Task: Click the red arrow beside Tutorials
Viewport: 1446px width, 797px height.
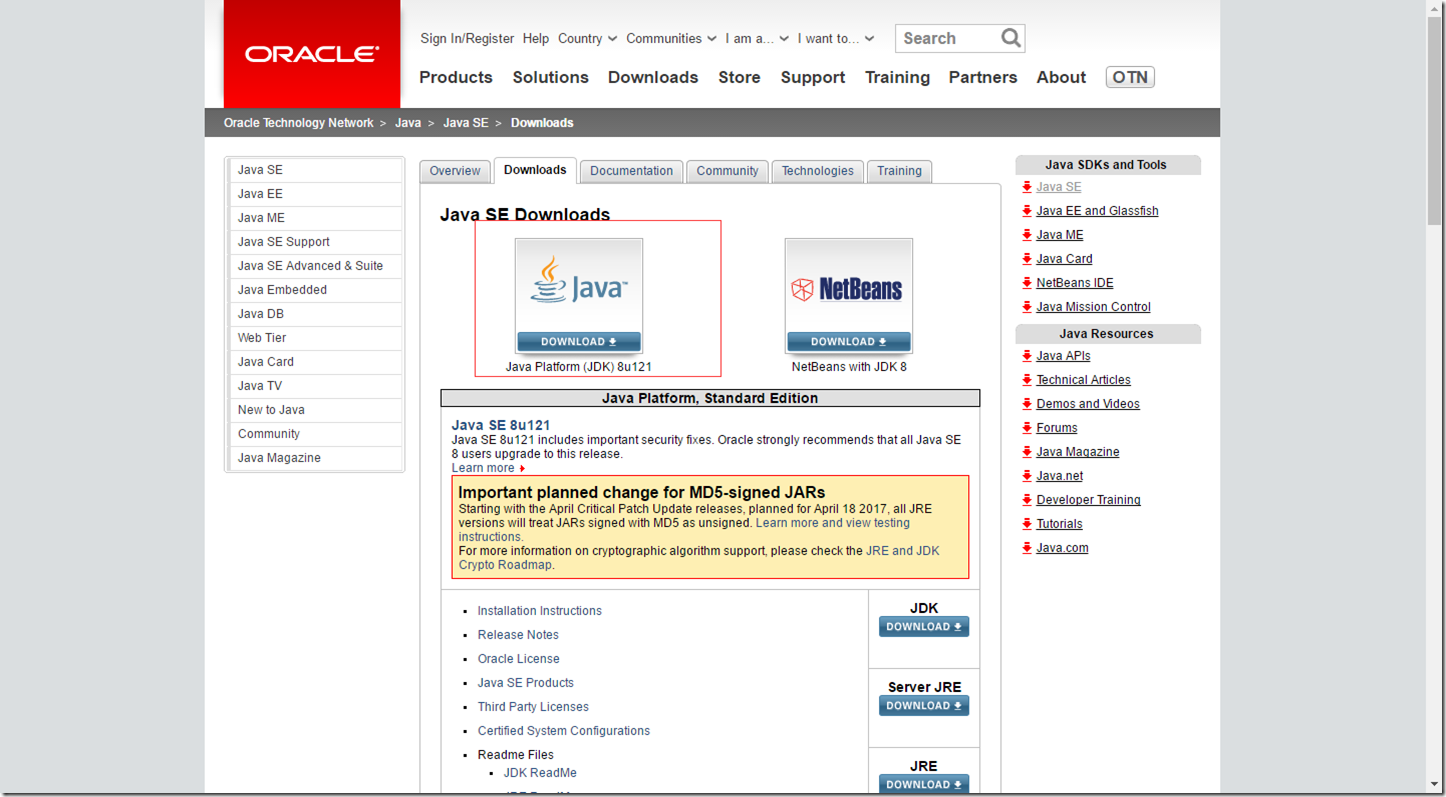Action: click(x=1027, y=524)
